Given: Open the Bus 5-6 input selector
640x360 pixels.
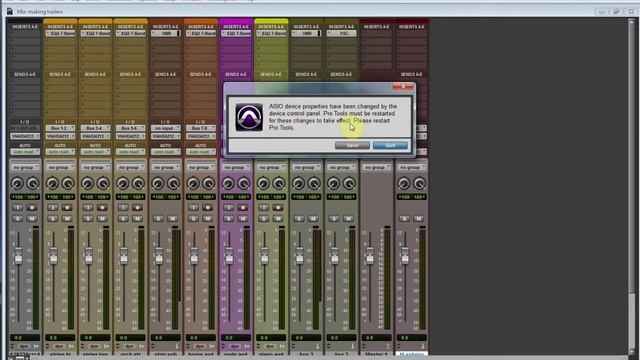Looking at the screenshot, I should point(130,128).
